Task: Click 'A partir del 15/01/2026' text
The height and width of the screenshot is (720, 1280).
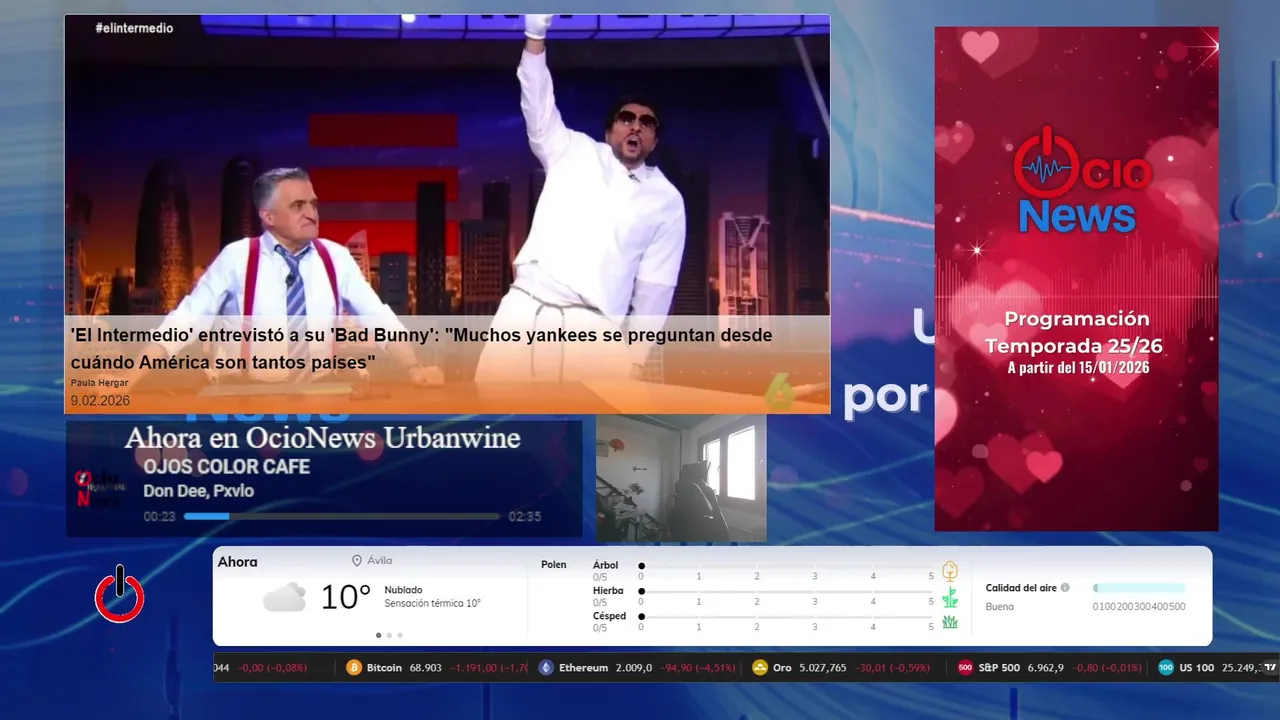Action: coord(1078,368)
